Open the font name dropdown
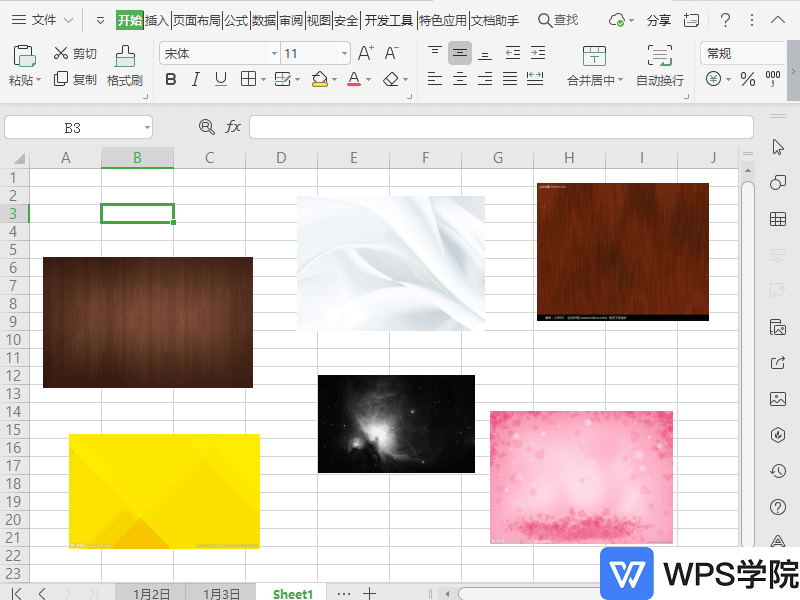The width and height of the screenshot is (800, 600). pos(274,54)
